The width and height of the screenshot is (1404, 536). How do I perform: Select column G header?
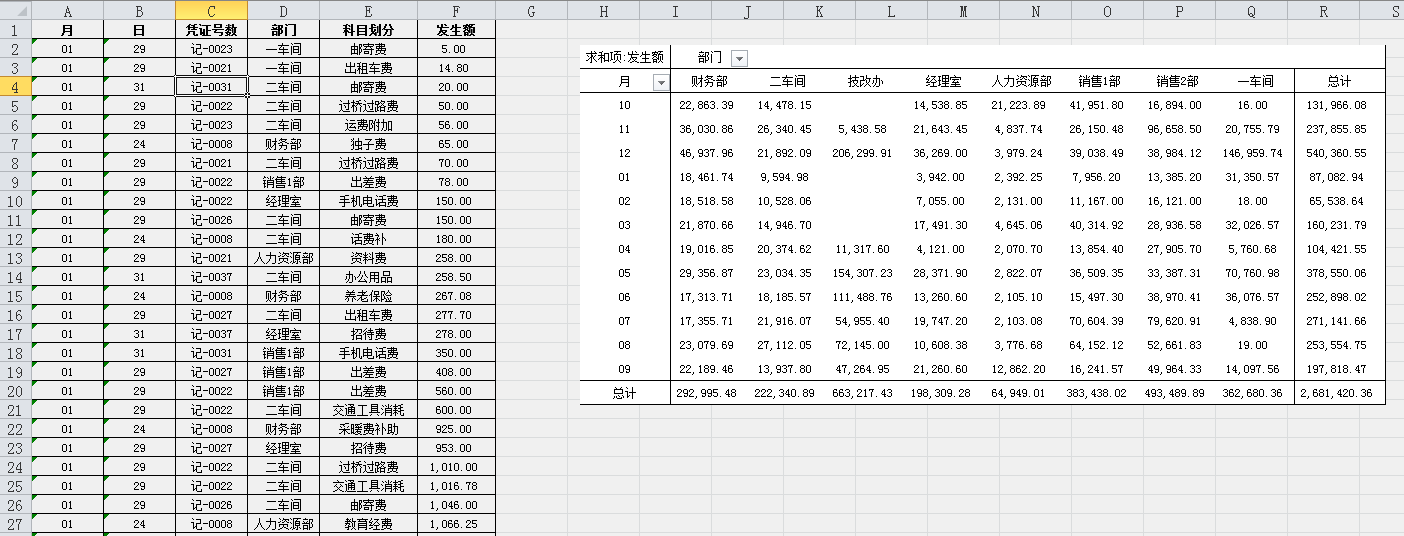[531, 11]
